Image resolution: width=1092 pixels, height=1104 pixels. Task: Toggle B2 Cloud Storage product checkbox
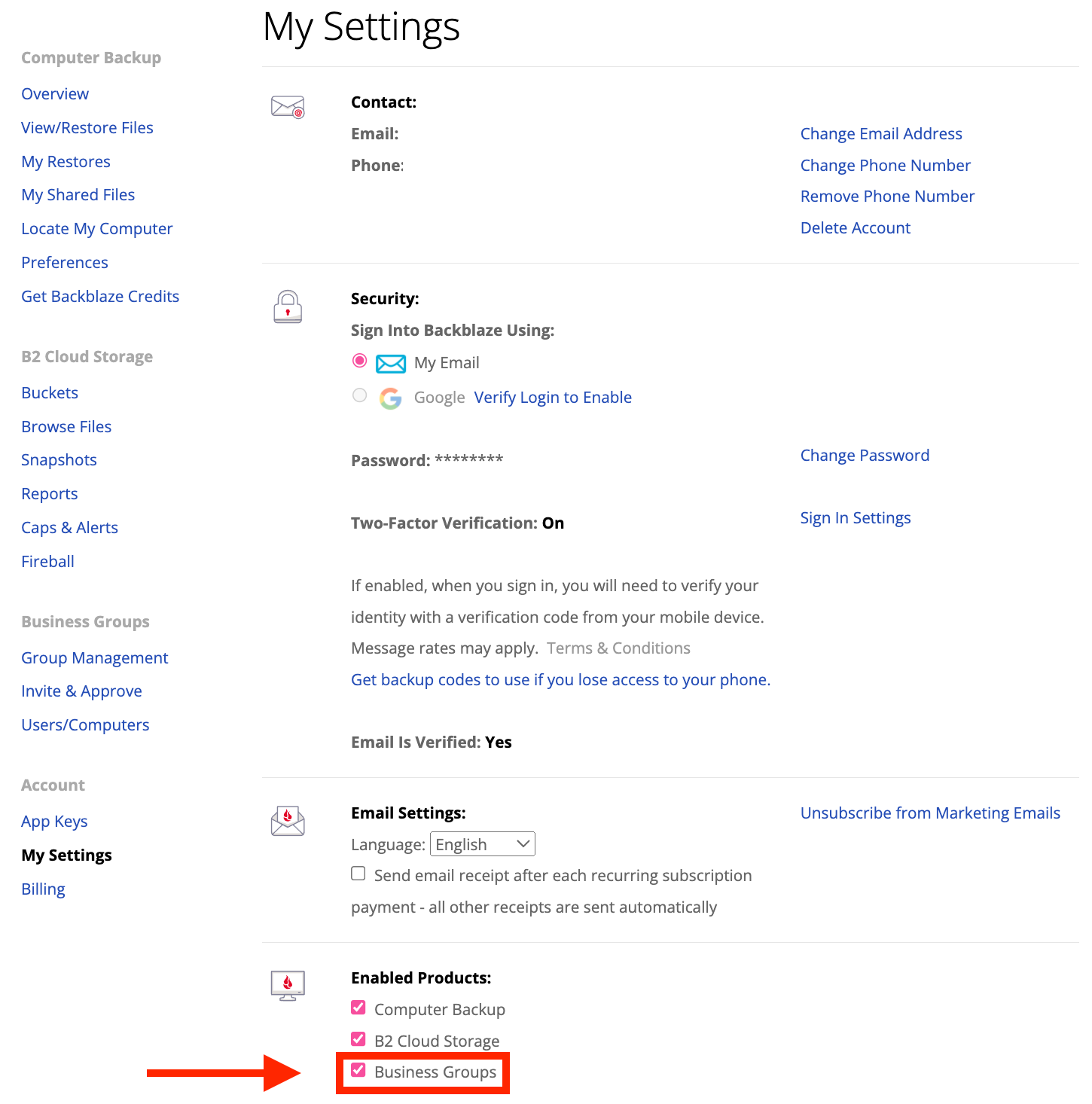pyautogui.click(x=358, y=1039)
